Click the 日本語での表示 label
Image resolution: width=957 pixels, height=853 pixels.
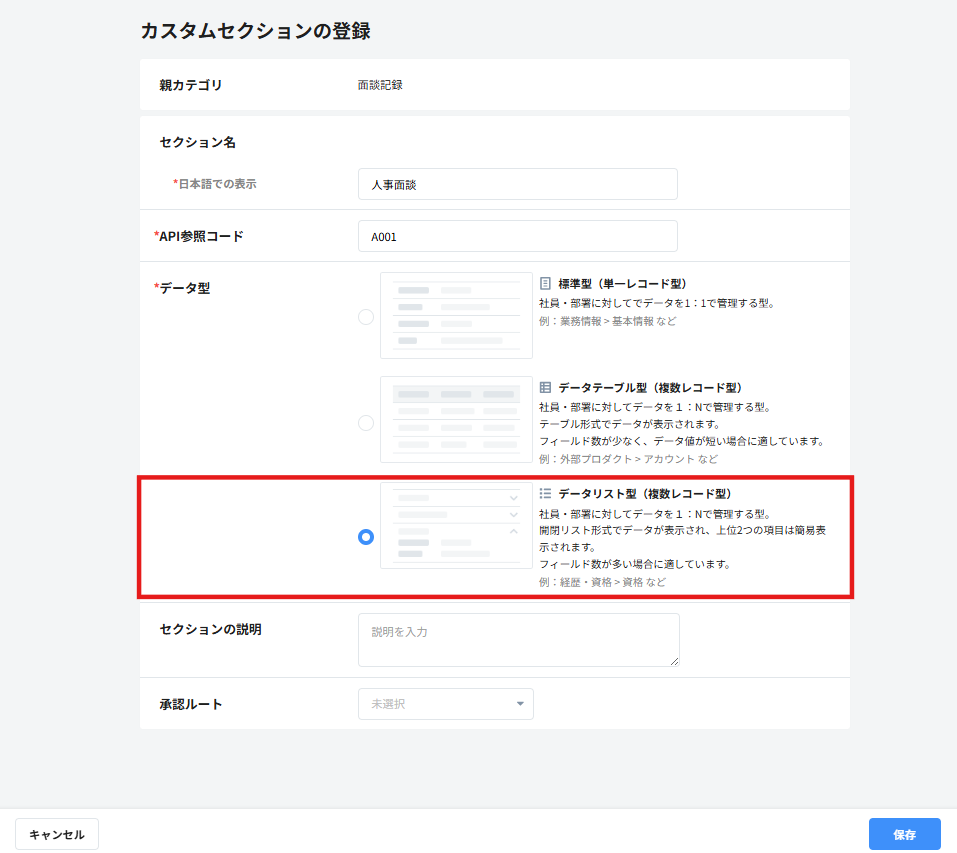click(215, 184)
